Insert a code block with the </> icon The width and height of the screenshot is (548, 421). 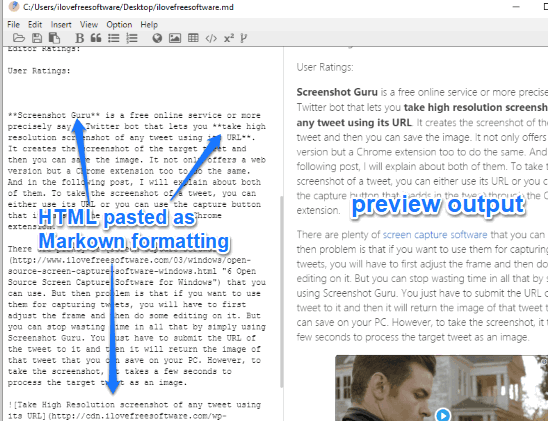point(211,38)
